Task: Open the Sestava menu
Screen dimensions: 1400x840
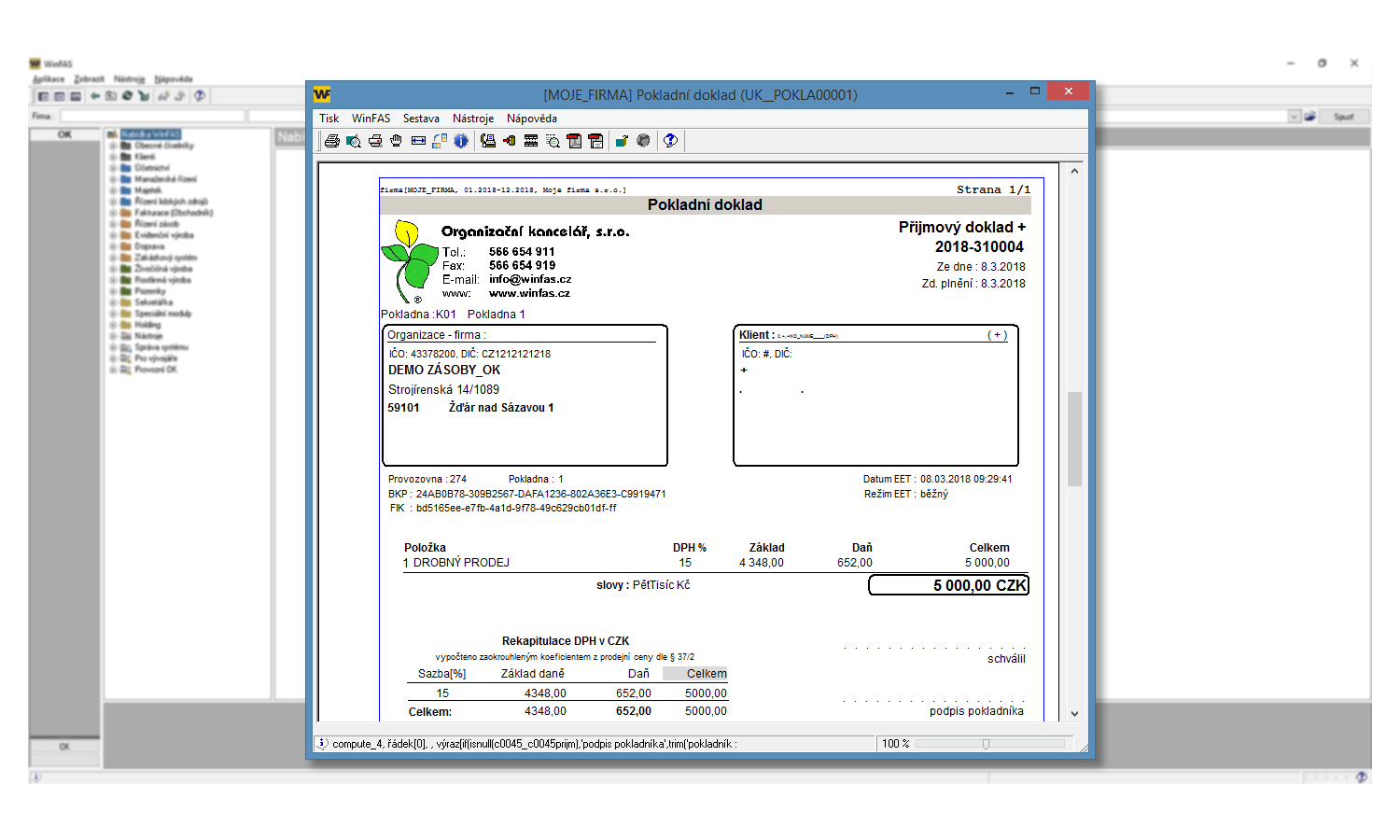Action: (x=421, y=119)
